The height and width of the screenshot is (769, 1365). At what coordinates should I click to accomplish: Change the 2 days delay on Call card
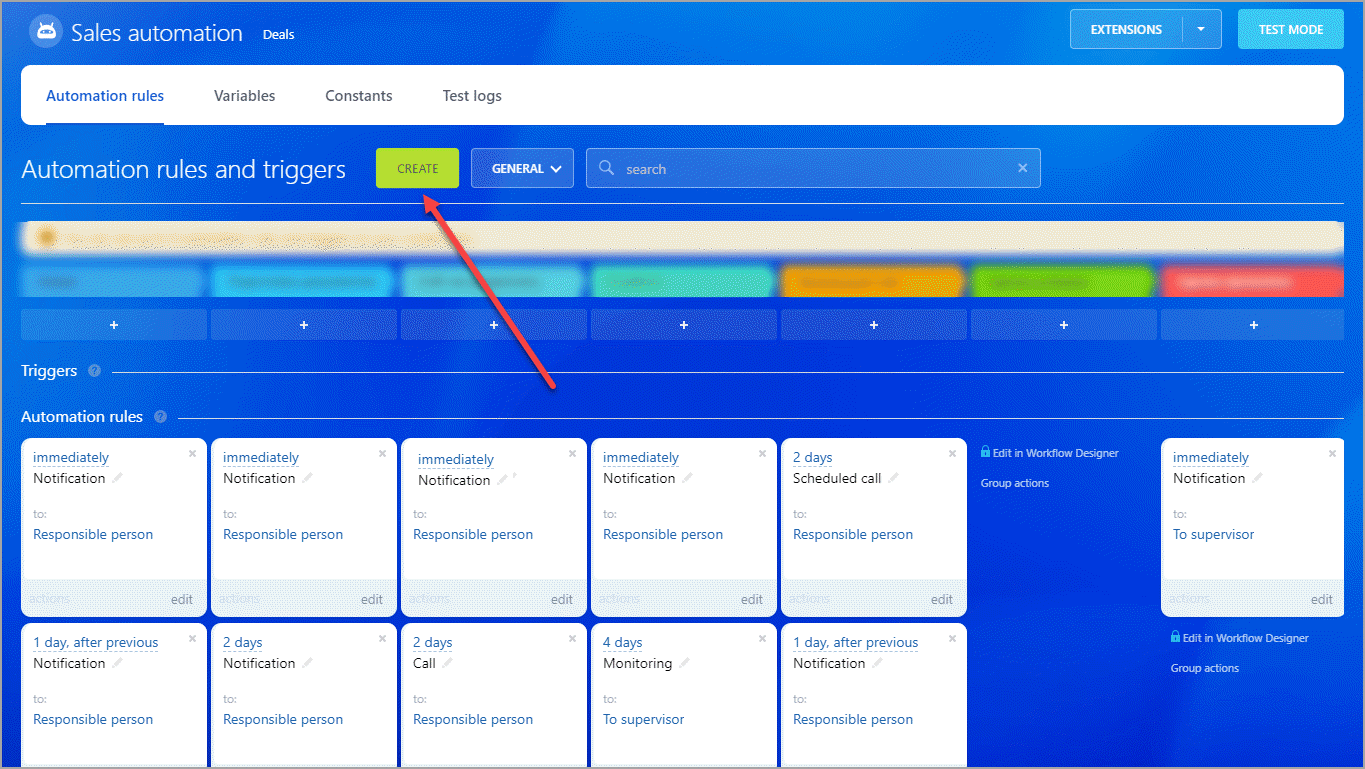click(432, 643)
